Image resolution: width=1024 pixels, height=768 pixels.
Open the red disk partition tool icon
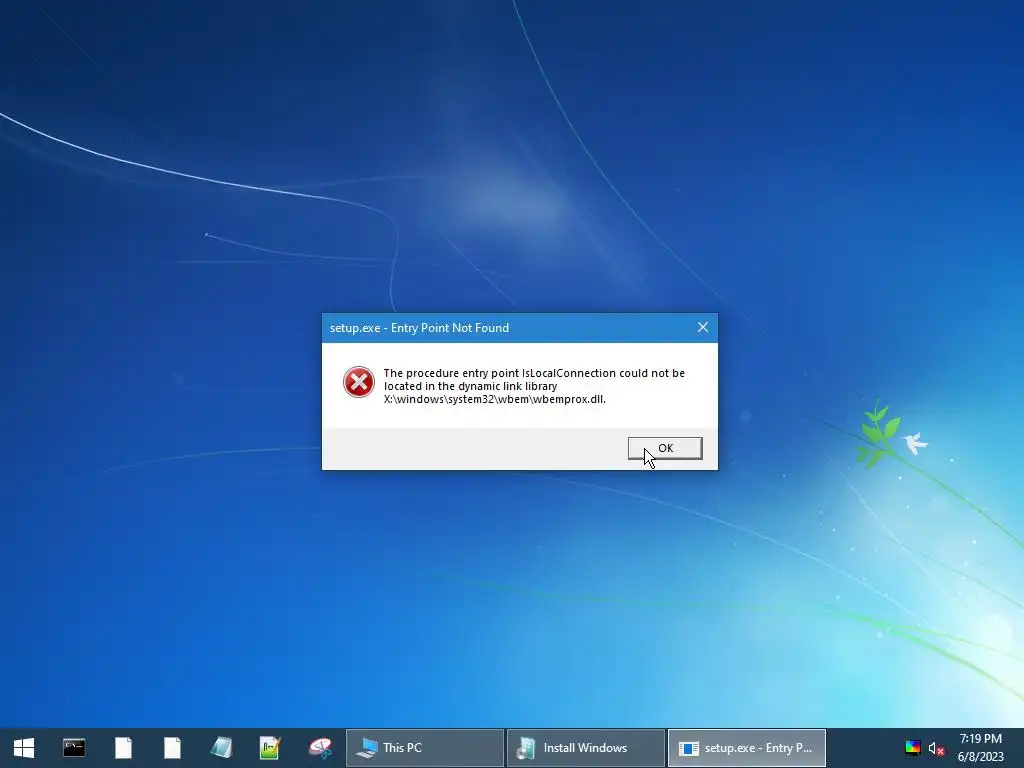(319, 748)
